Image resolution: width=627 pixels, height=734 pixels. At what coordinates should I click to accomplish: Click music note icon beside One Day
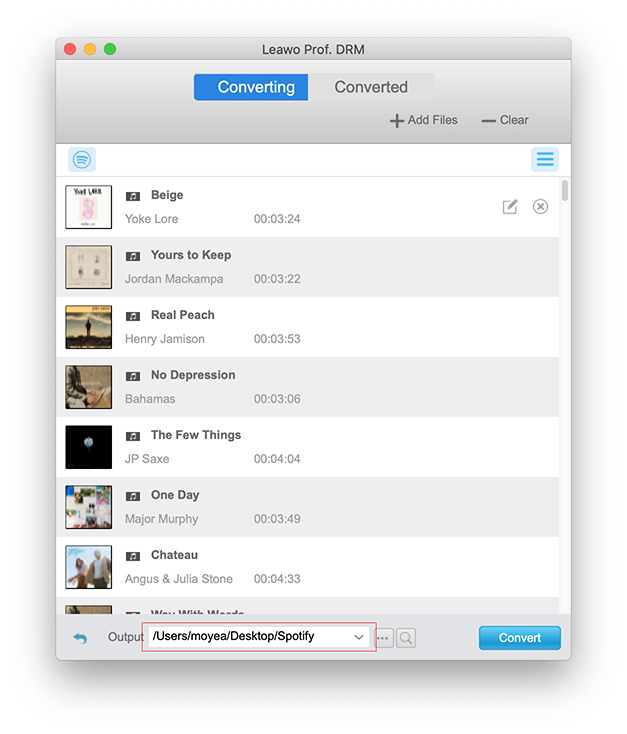(133, 496)
